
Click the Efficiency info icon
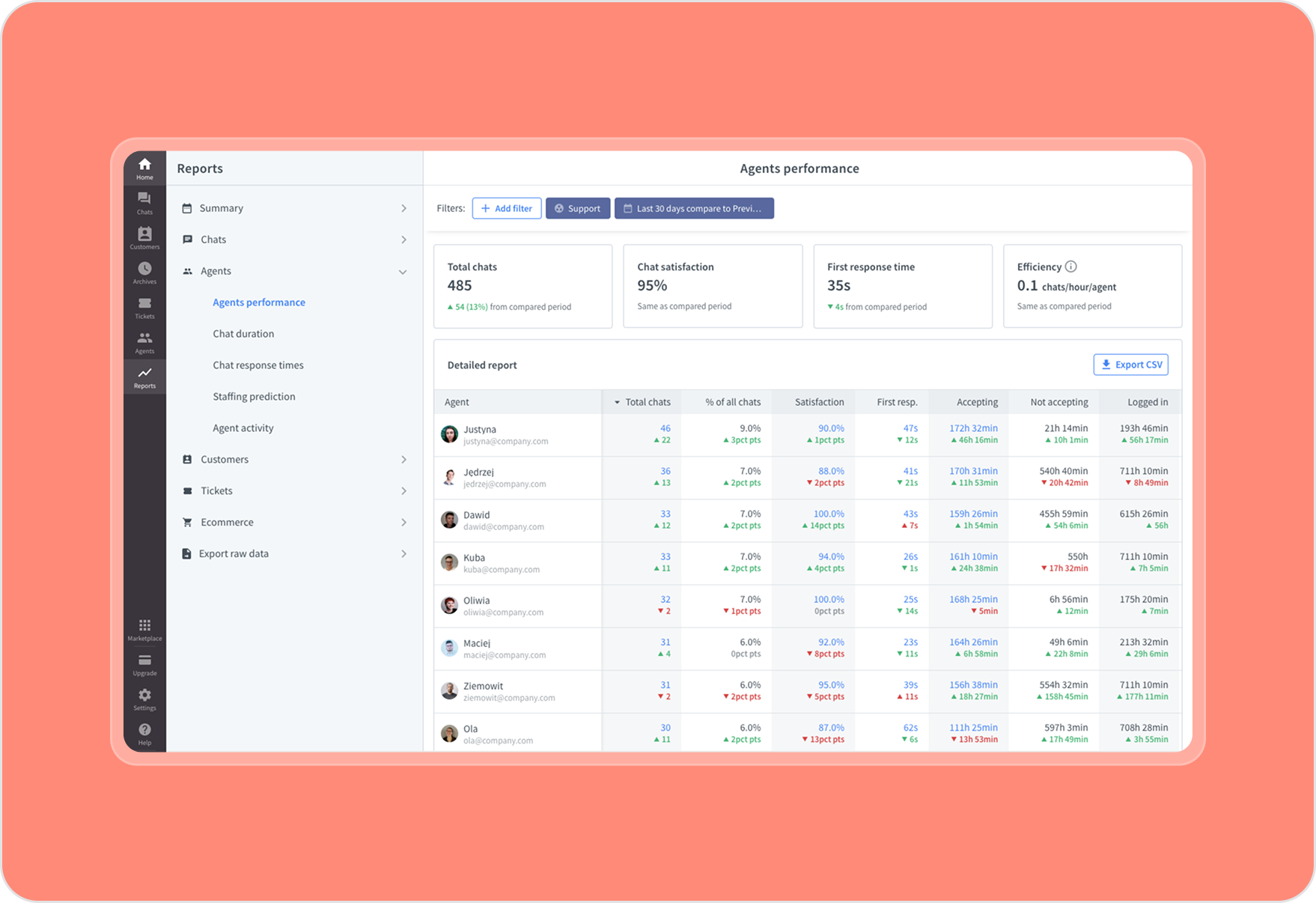tap(1070, 267)
